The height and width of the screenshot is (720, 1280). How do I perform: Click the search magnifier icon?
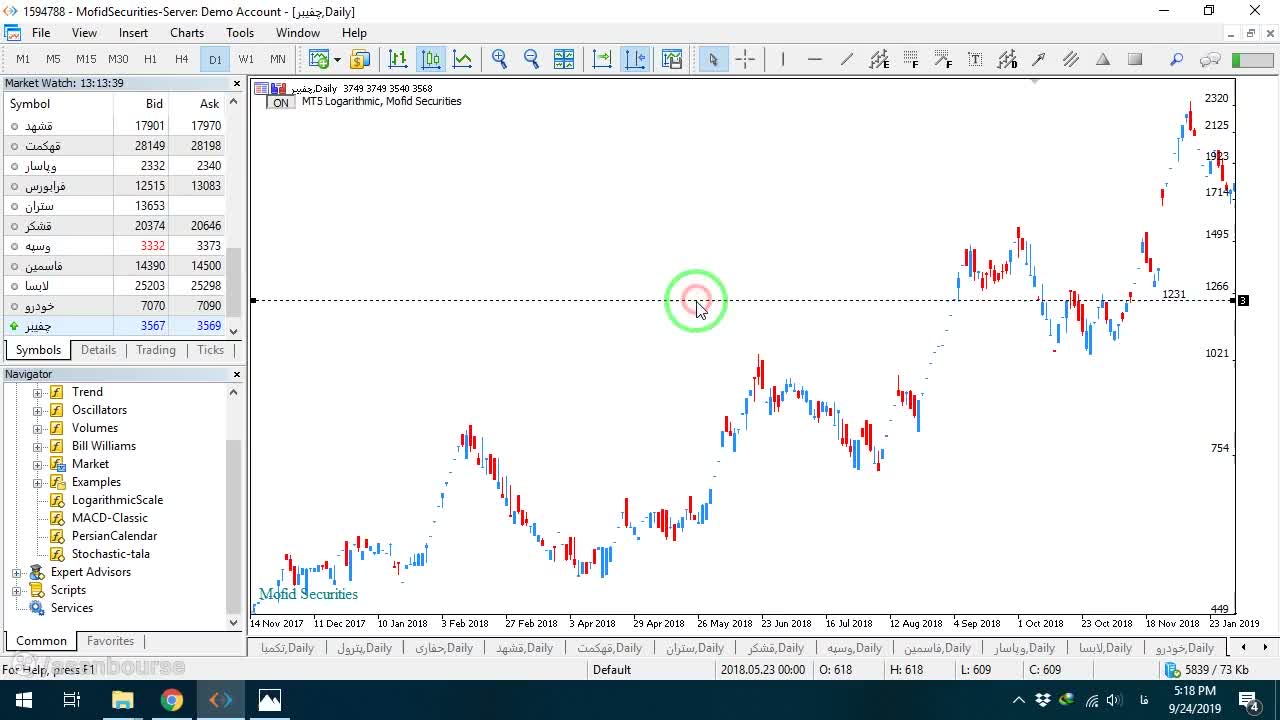(1177, 59)
